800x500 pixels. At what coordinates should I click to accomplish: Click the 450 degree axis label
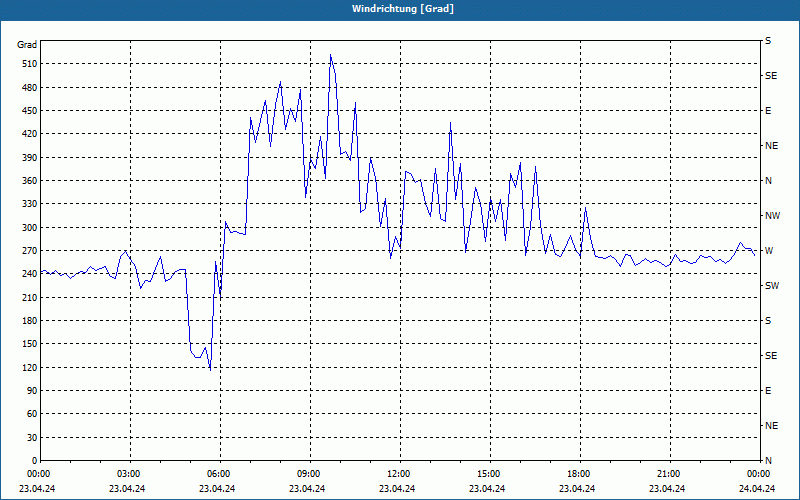click(29, 111)
